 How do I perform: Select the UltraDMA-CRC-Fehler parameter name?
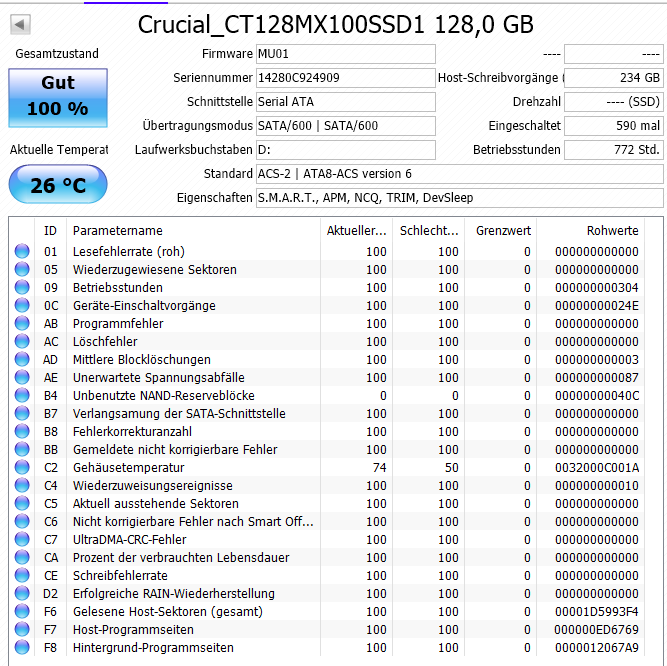point(130,540)
